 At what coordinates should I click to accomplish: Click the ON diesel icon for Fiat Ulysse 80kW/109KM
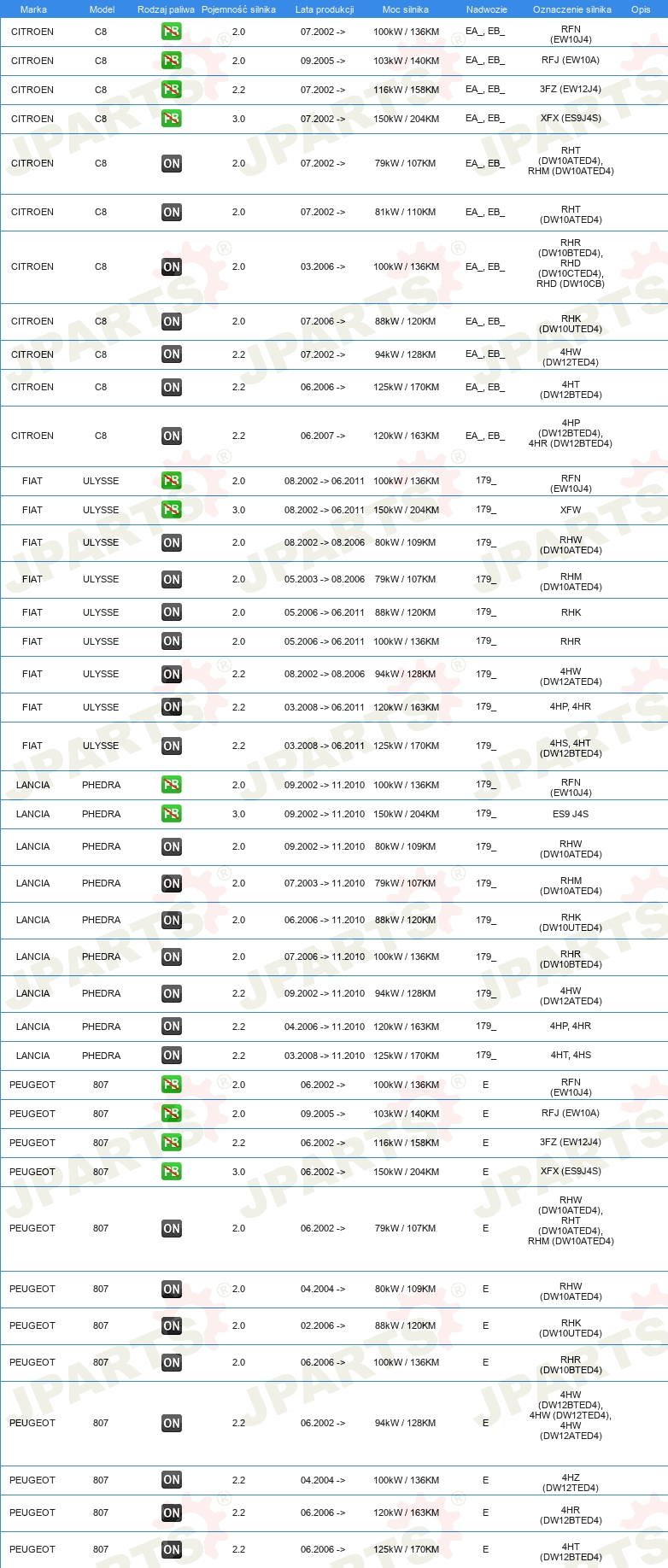[x=172, y=543]
